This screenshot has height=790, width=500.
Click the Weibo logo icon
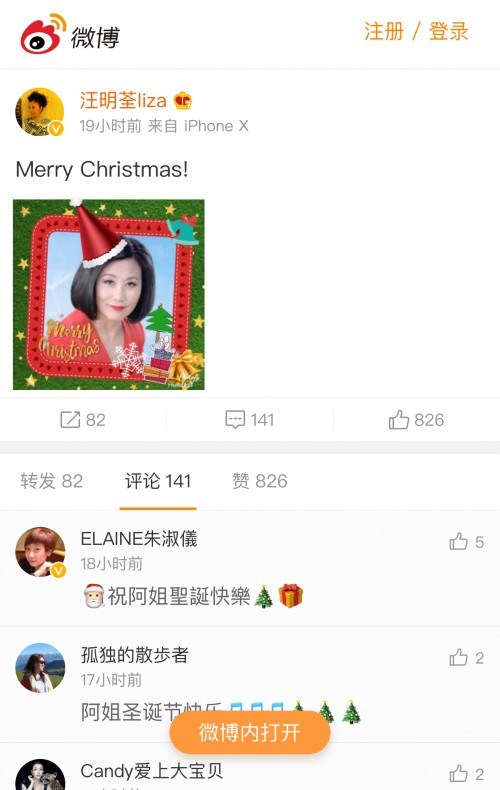43,34
